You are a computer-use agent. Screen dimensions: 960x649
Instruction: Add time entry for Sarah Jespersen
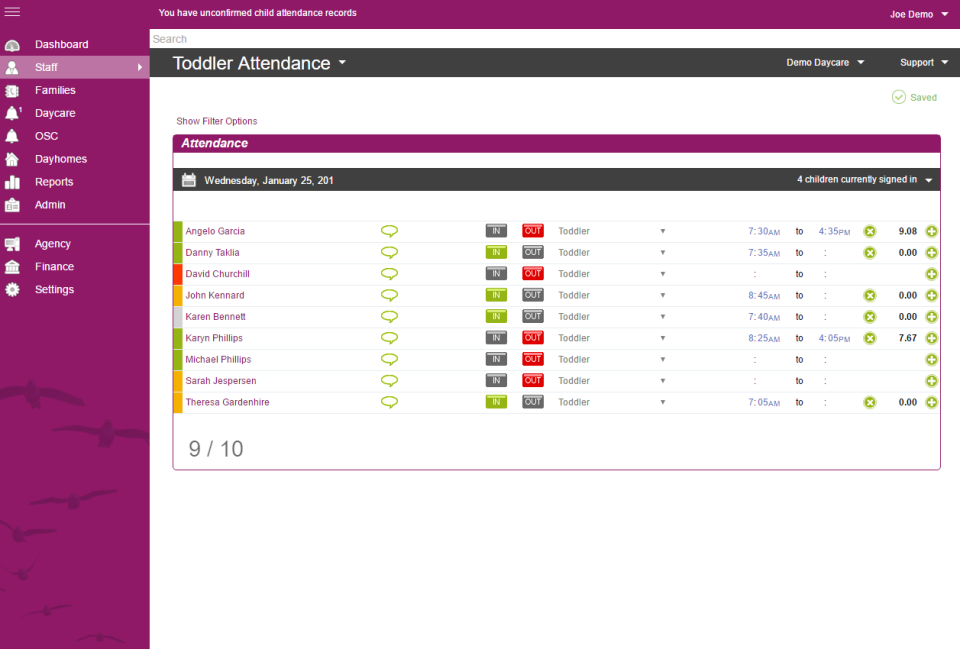point(931,381)
